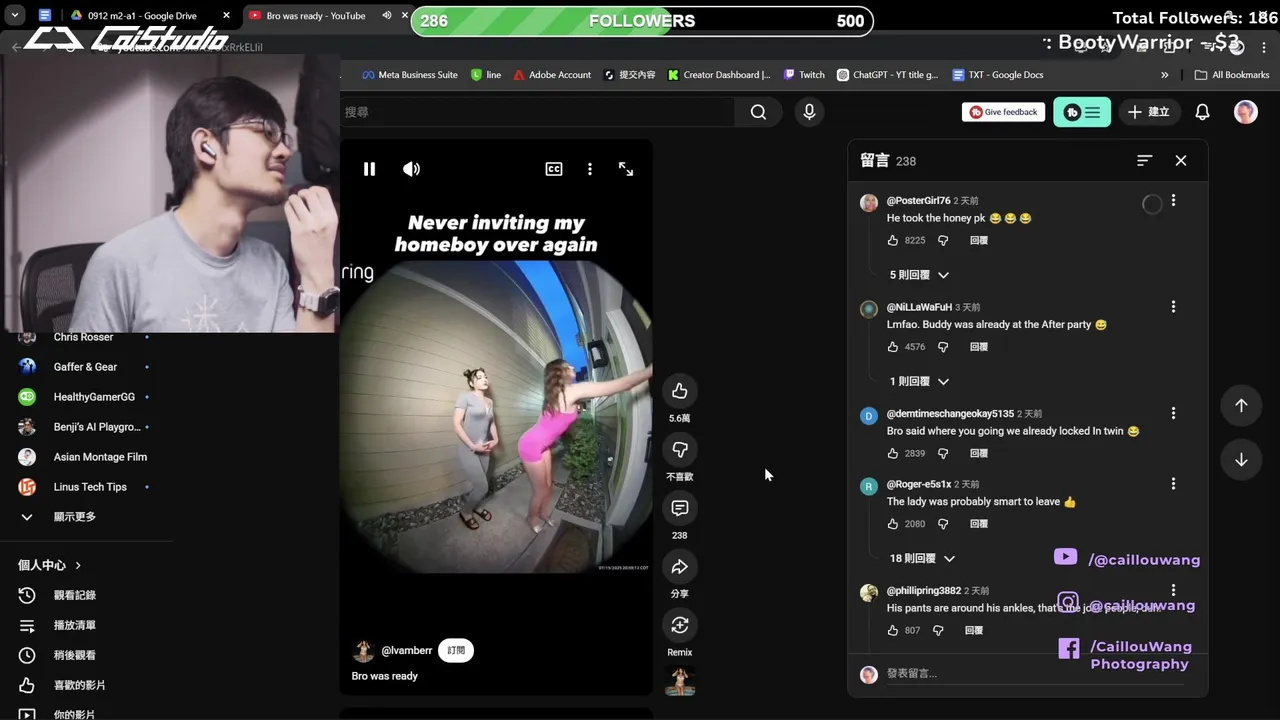Mute the Shorts video volume

tap(411, 169)
